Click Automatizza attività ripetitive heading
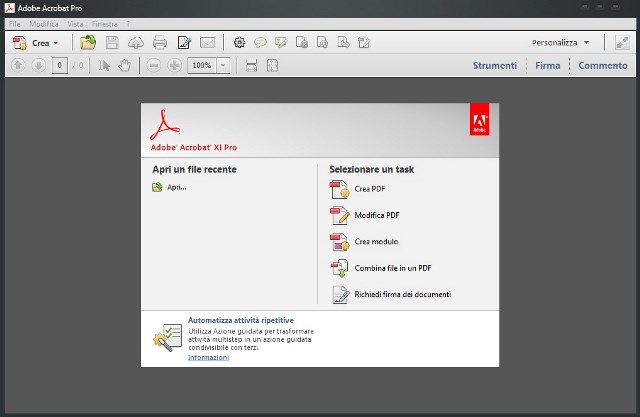 point(241,320)
